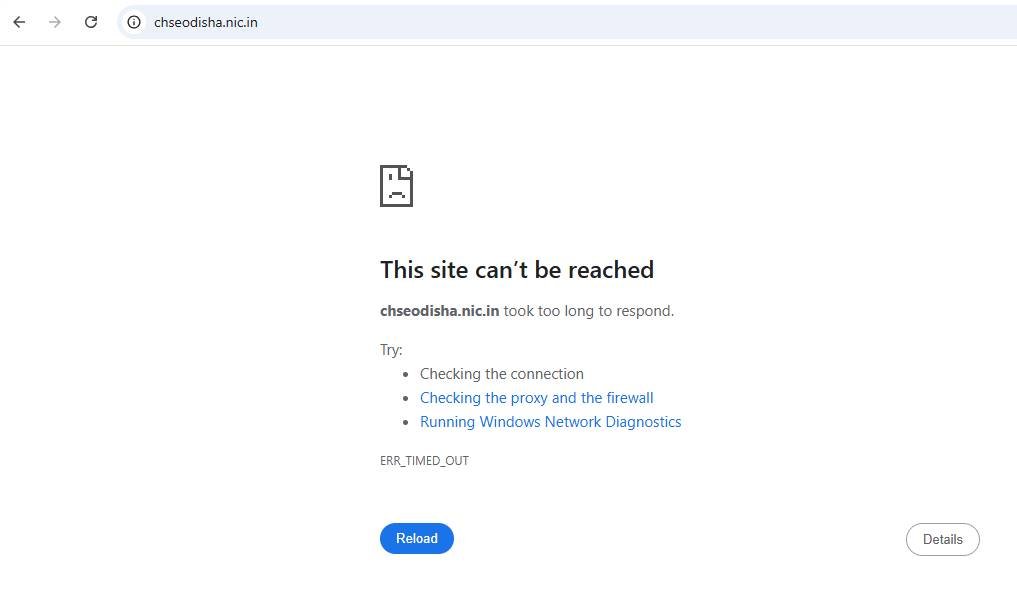Click the bold chseodisha.nic.in text in message
This screenshot has width=1017, height=590.
440,311
